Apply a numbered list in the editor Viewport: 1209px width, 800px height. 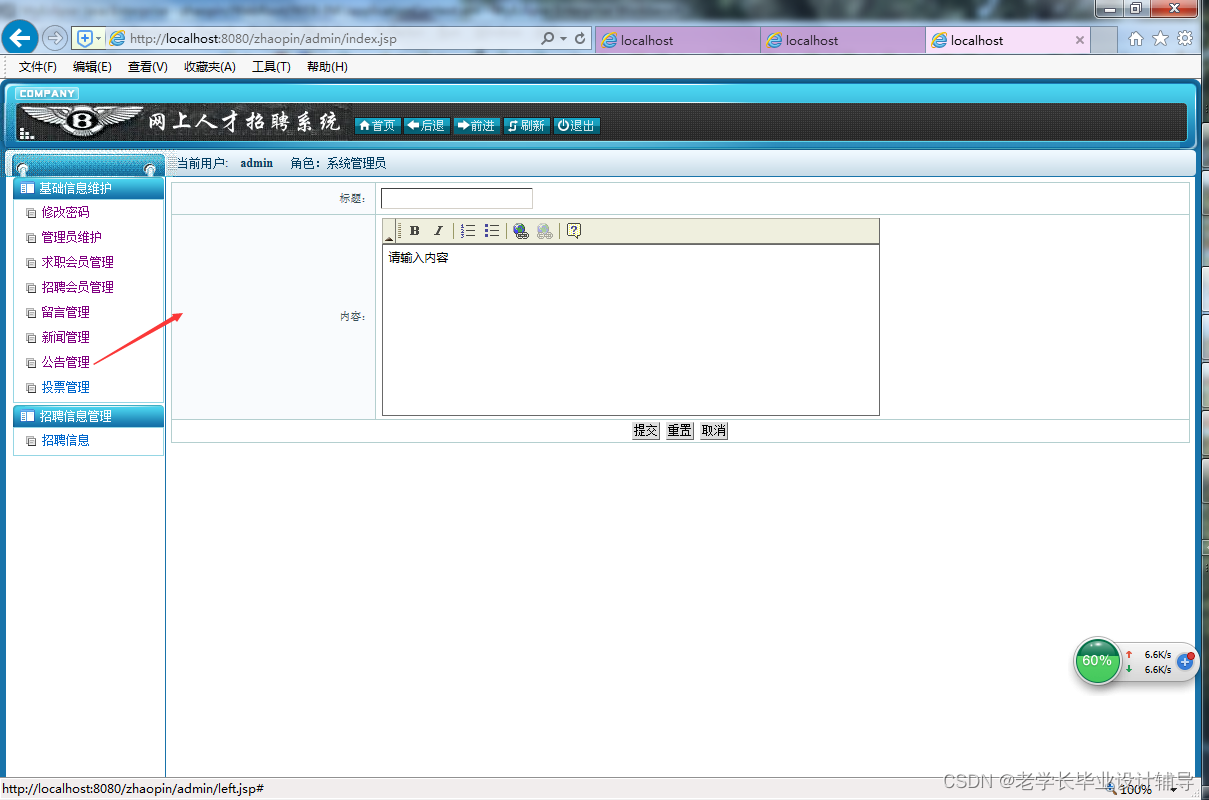(x=466, y=230)
